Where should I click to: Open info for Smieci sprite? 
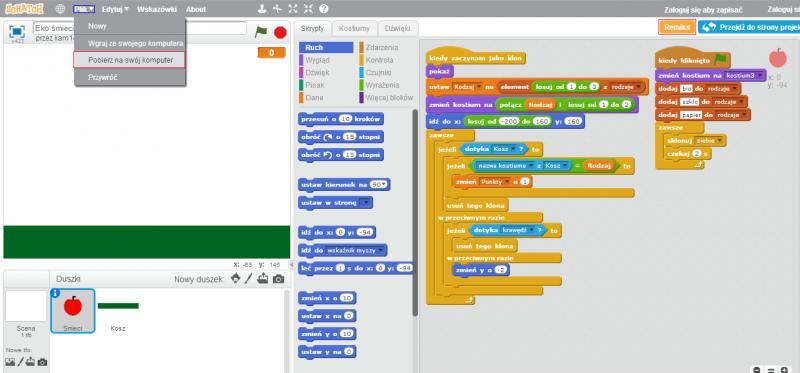pyautogui.click(x=56, y=293)
